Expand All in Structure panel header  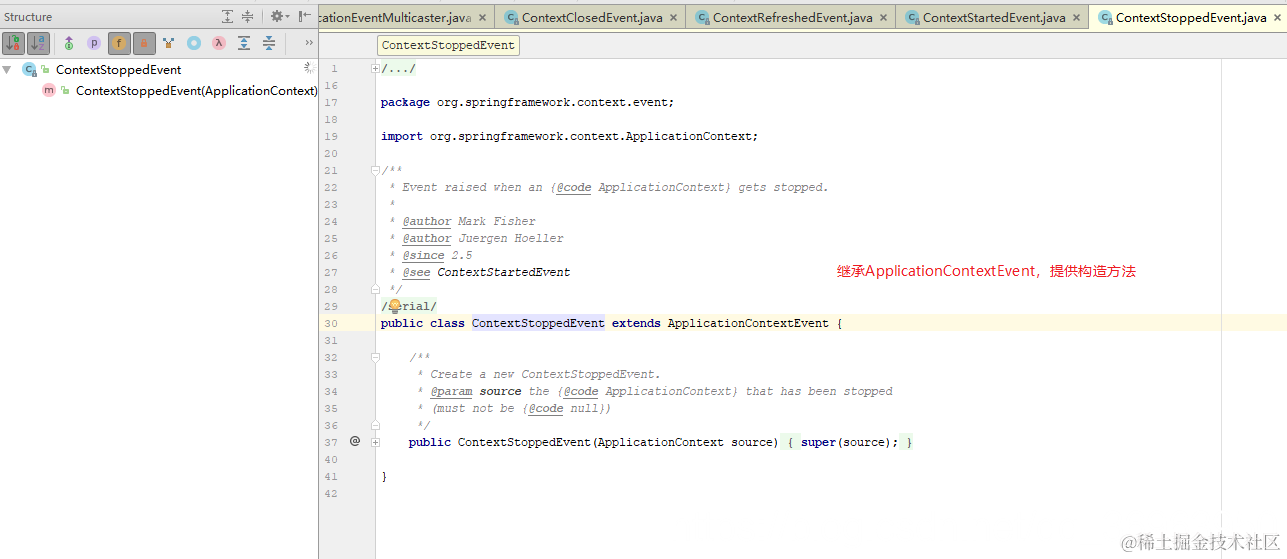(228, 16)
